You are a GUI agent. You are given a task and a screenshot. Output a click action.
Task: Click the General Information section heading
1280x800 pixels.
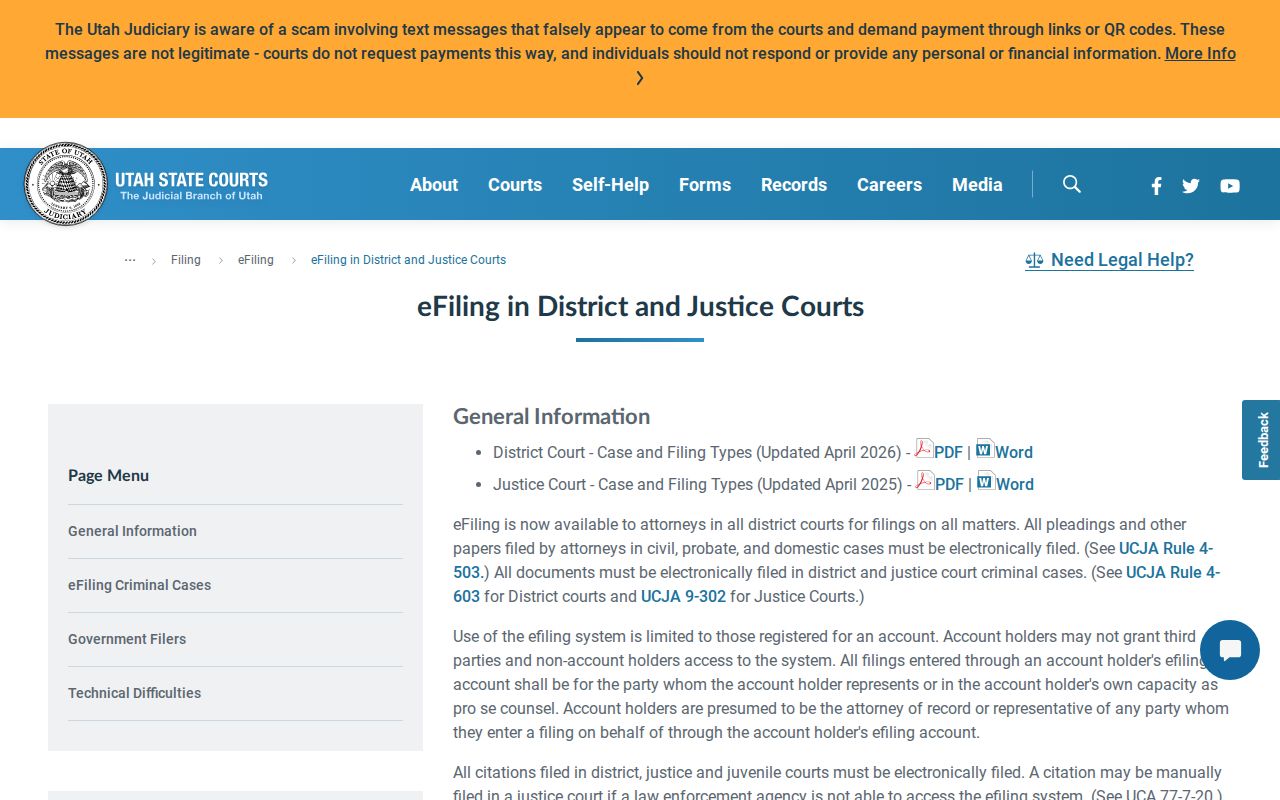coord(551,416)
